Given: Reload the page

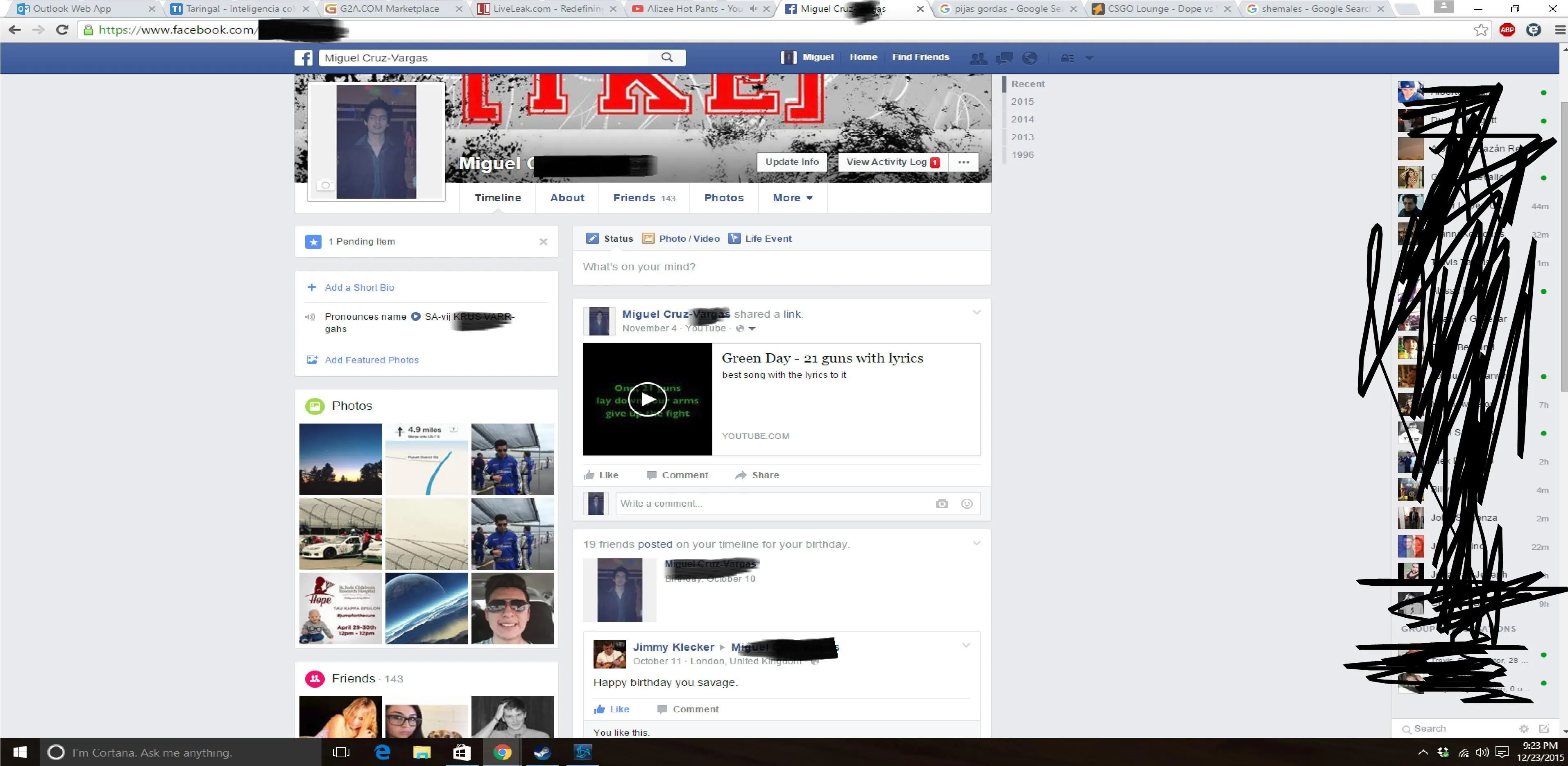Looking at the screenshot, I should (x=62, y=30).
